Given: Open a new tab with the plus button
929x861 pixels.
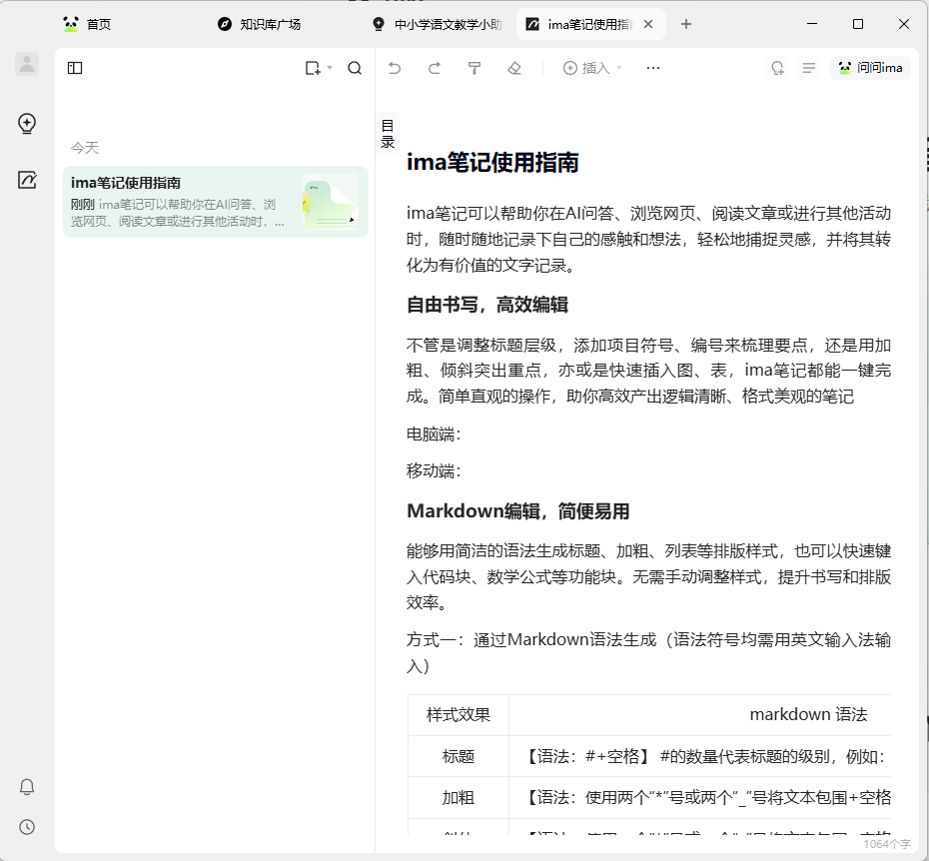Looking at the screenshot, I should (x=686, y=24).
